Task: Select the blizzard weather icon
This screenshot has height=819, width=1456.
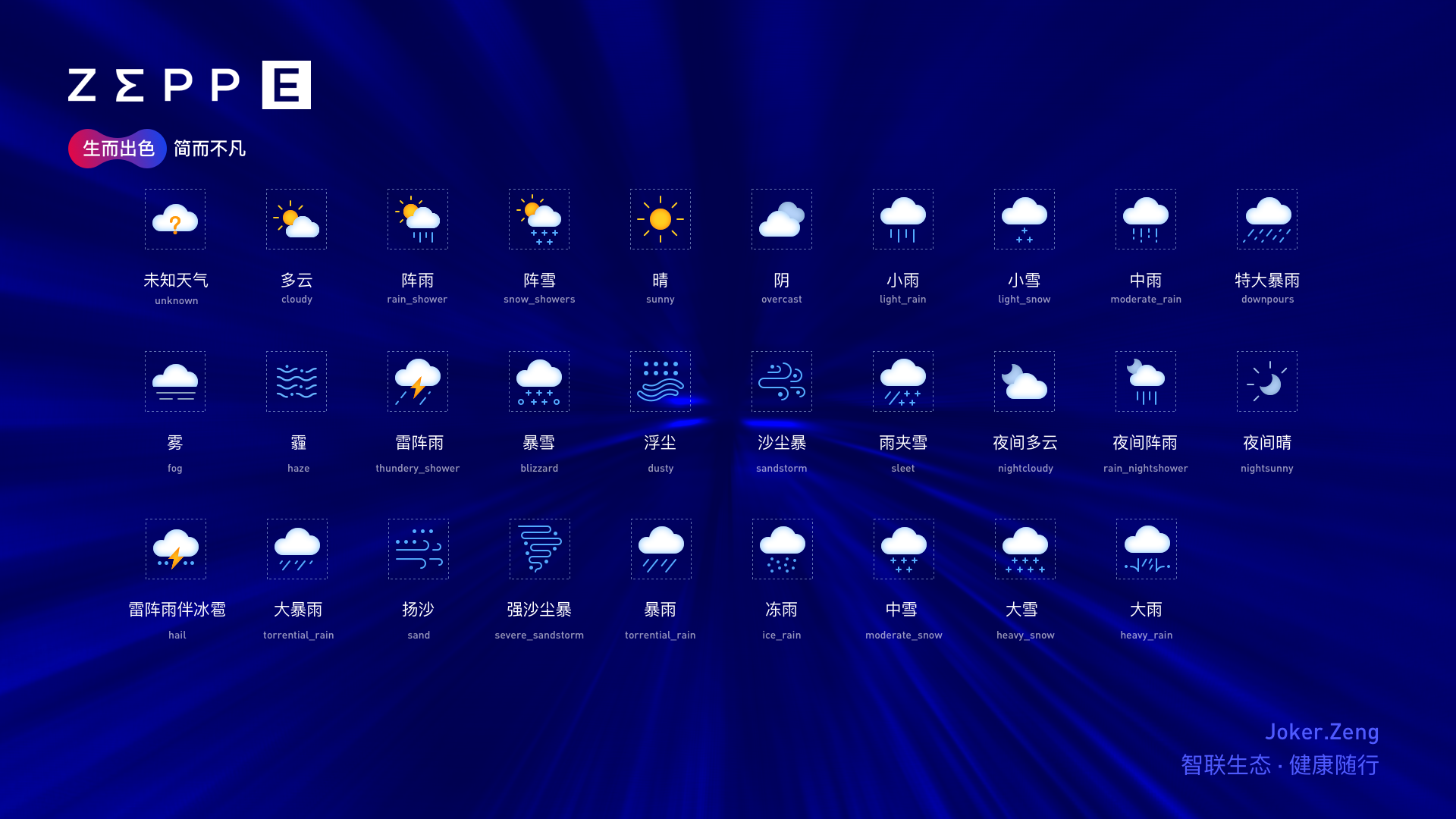Action: pyautogui.click(x=539, y=381)
